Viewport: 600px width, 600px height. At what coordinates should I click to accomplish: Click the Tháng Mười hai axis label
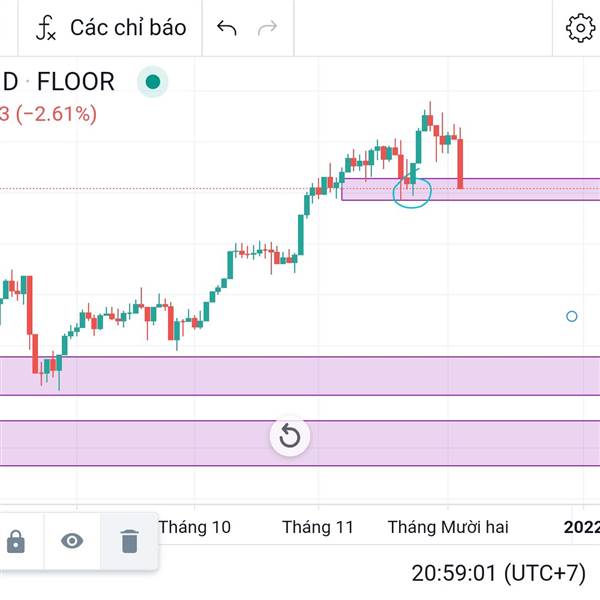click(x=448, y=527)
